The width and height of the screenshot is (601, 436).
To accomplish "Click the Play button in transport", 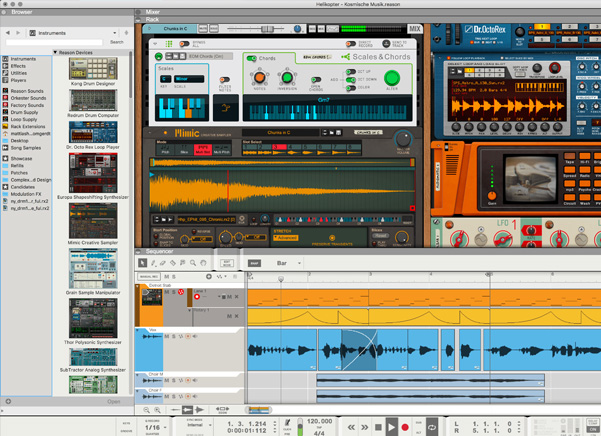I will [x=391, y=427].
